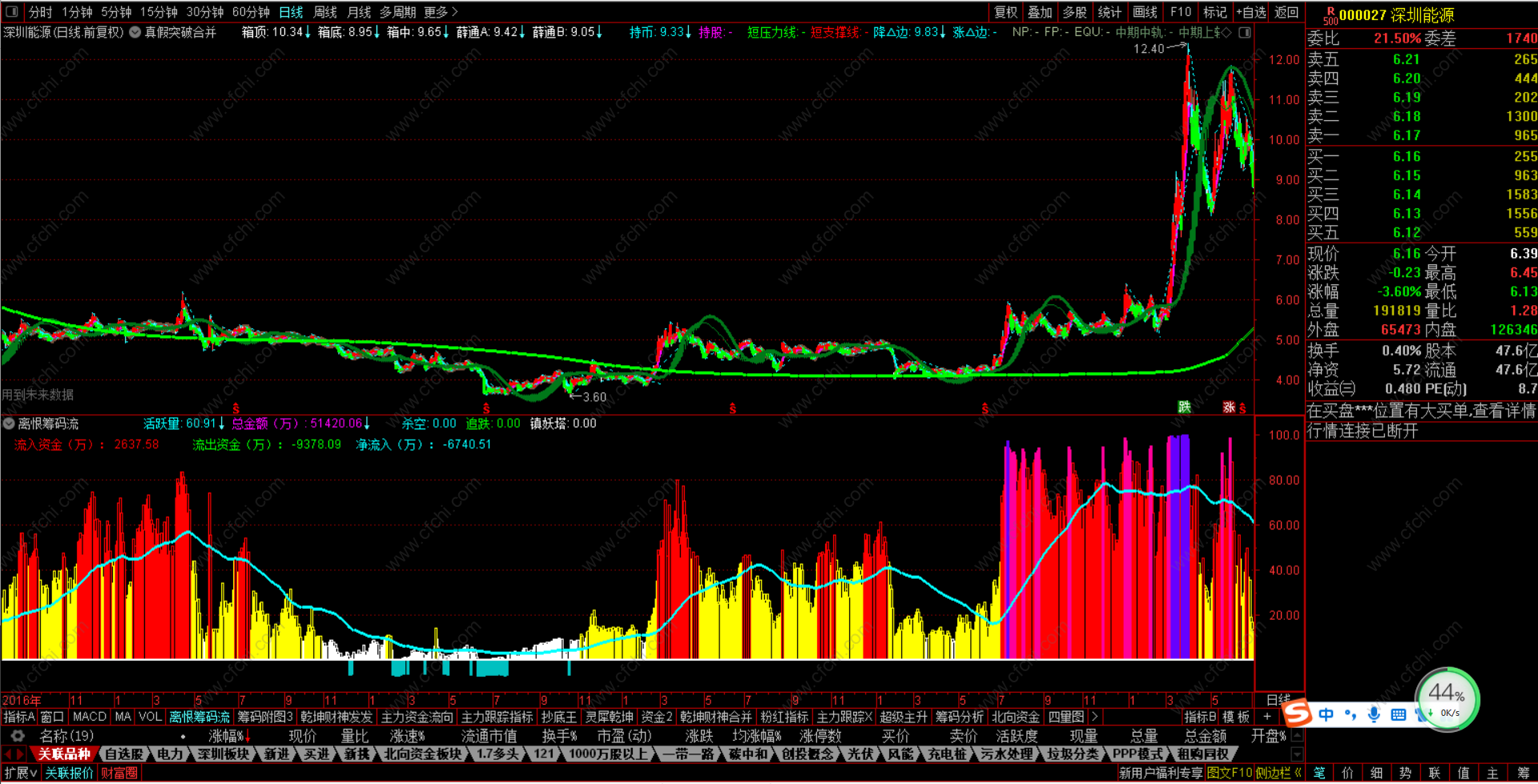
Task: Open the 多周期 multi-period view
Action: pyautogui.click(x=397, y=12)
